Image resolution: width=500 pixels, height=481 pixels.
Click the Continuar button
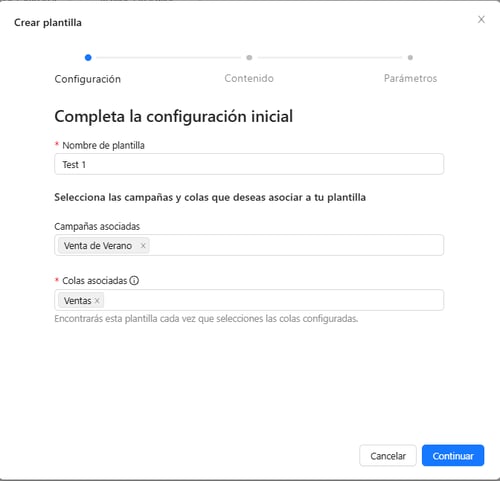tap(453, 456)
